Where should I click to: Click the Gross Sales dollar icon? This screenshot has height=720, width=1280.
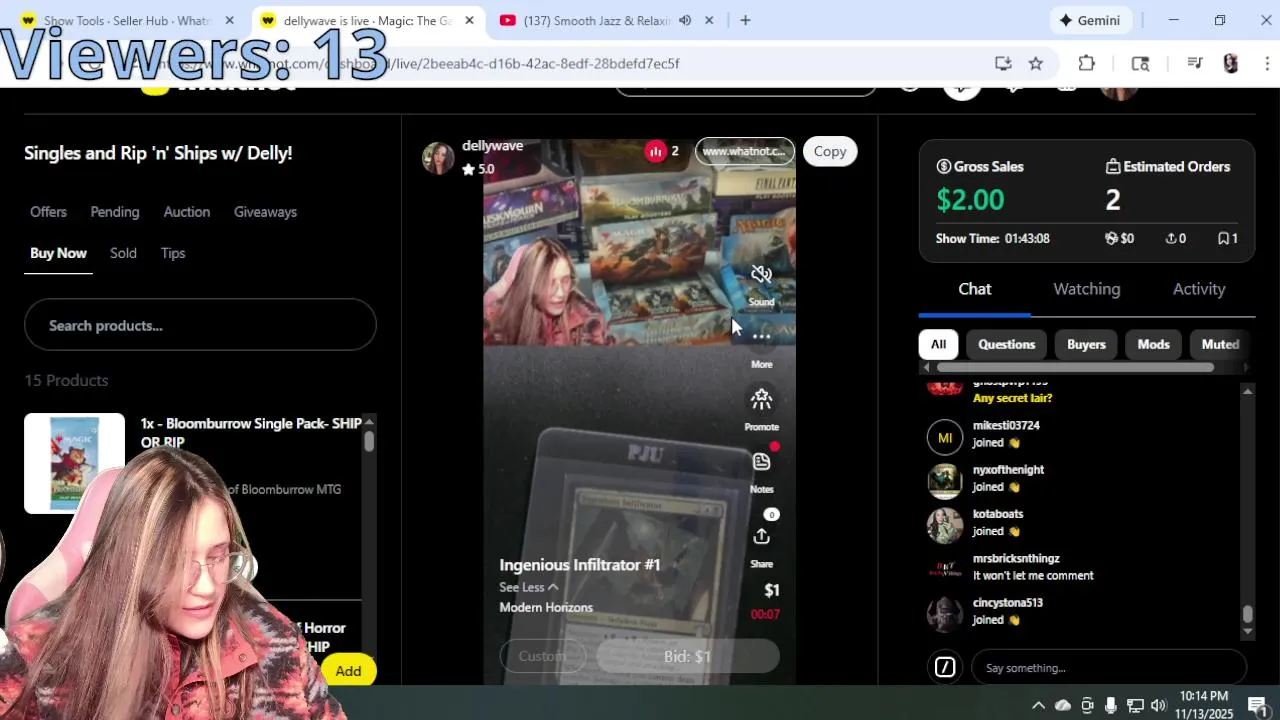(x=943, y=166)
